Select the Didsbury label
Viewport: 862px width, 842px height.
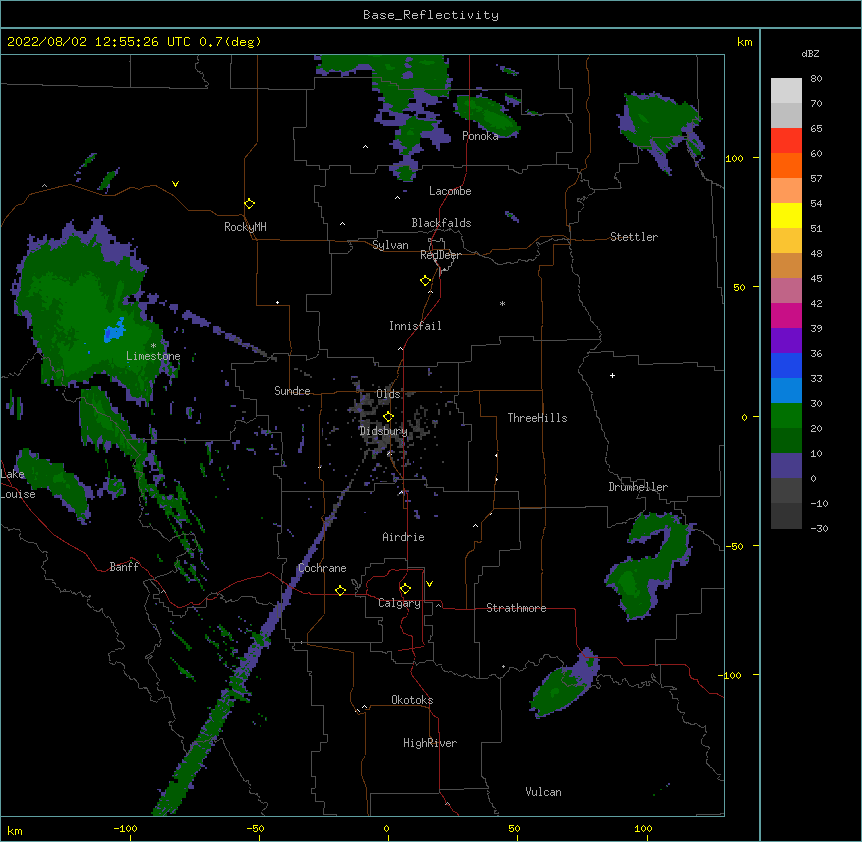(x=384, y=431)
